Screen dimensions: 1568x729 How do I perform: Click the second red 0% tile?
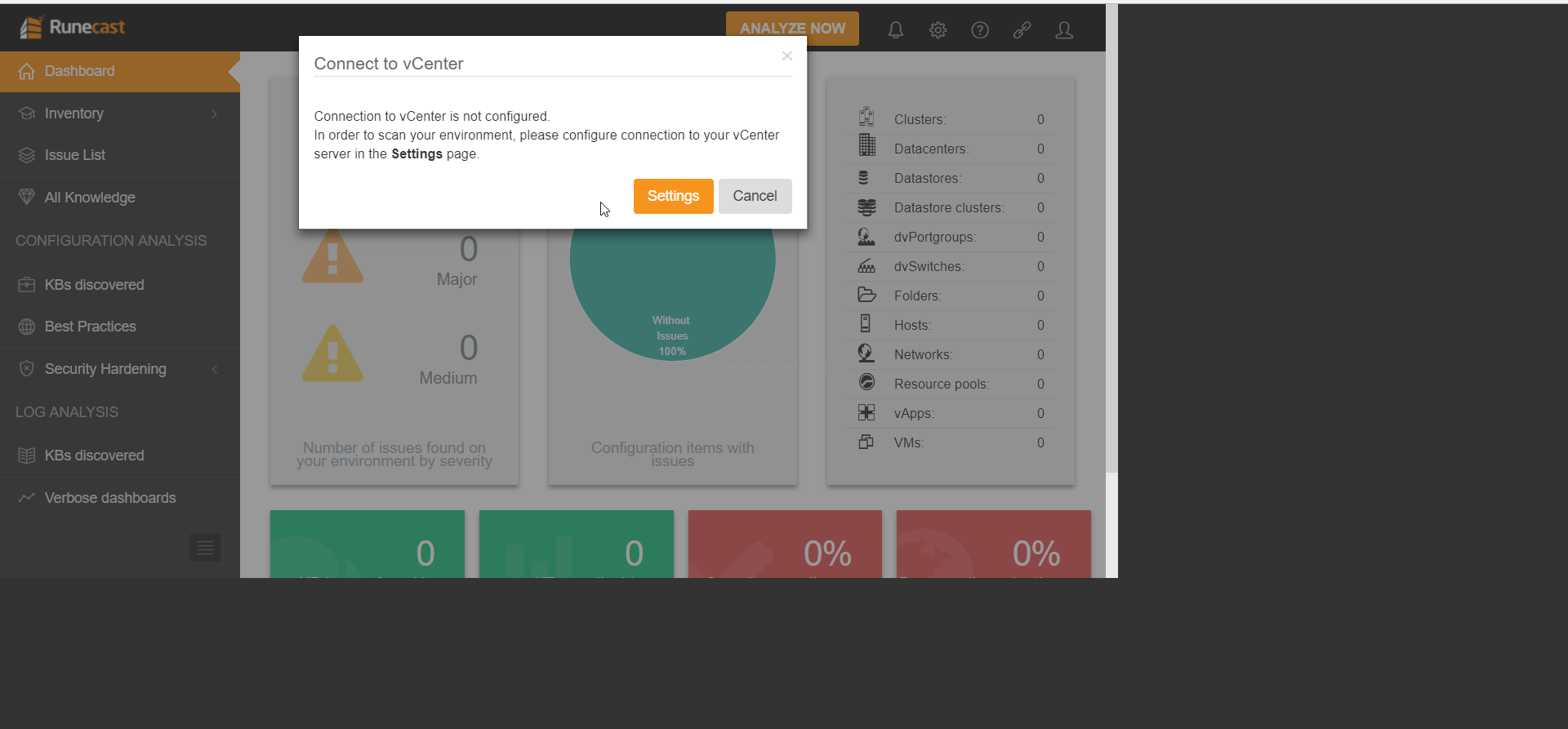(x=994, y=544)
